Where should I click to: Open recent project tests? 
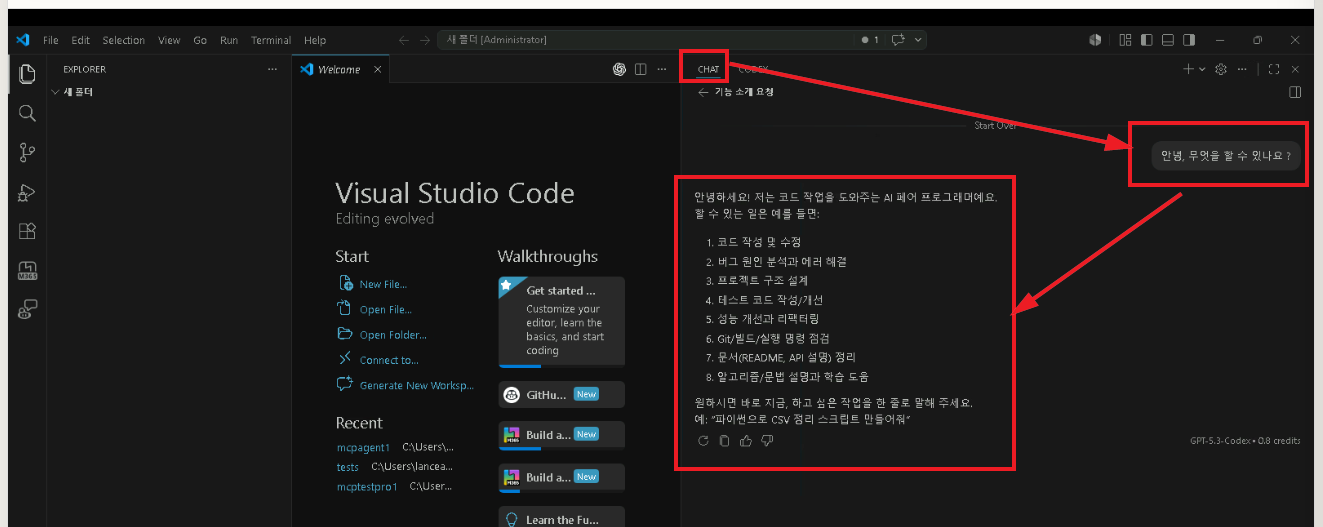pyautogui.click(x=347, y=466)
